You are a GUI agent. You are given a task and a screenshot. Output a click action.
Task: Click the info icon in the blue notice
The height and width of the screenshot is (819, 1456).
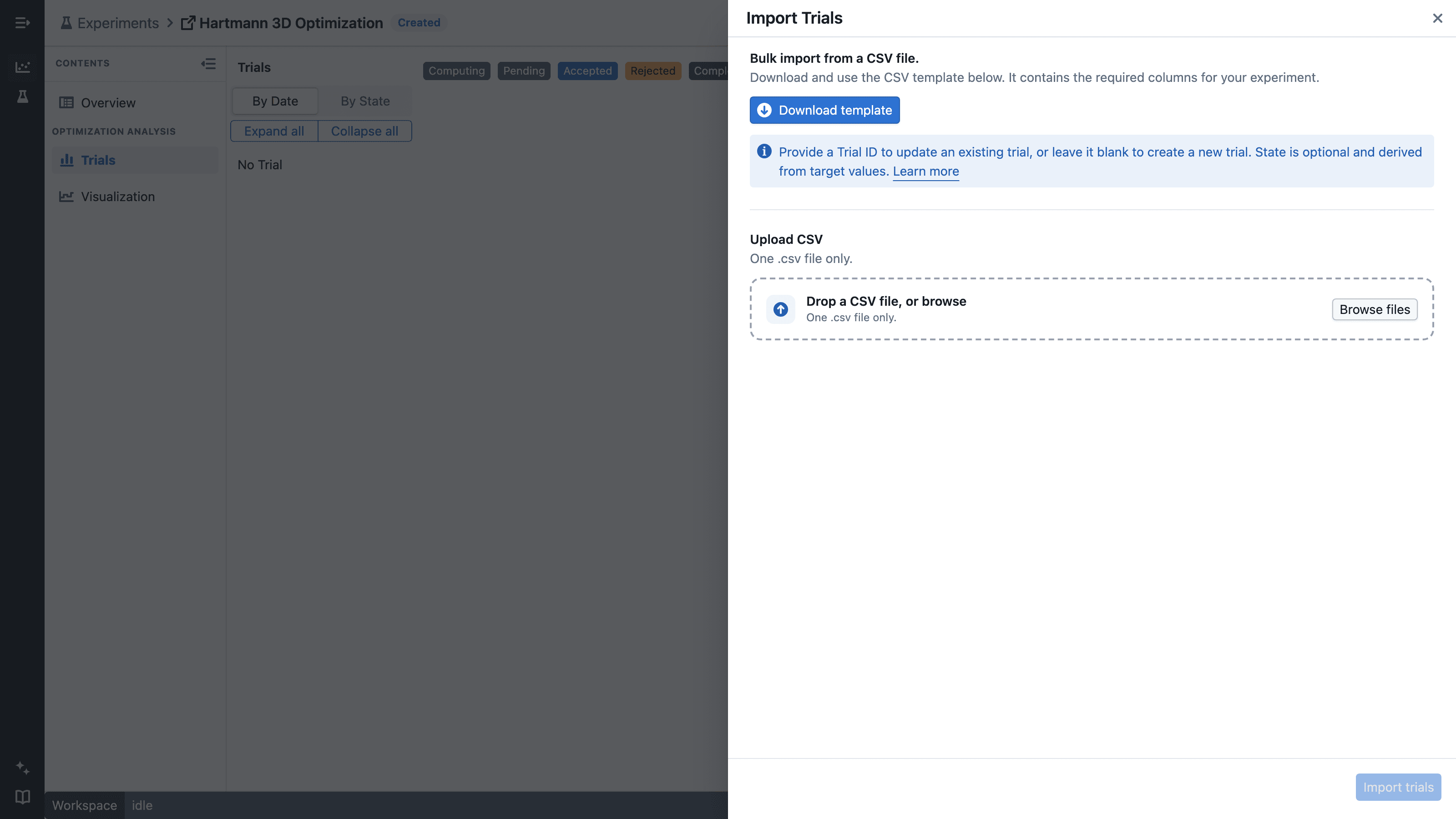[x=764, y=152]
